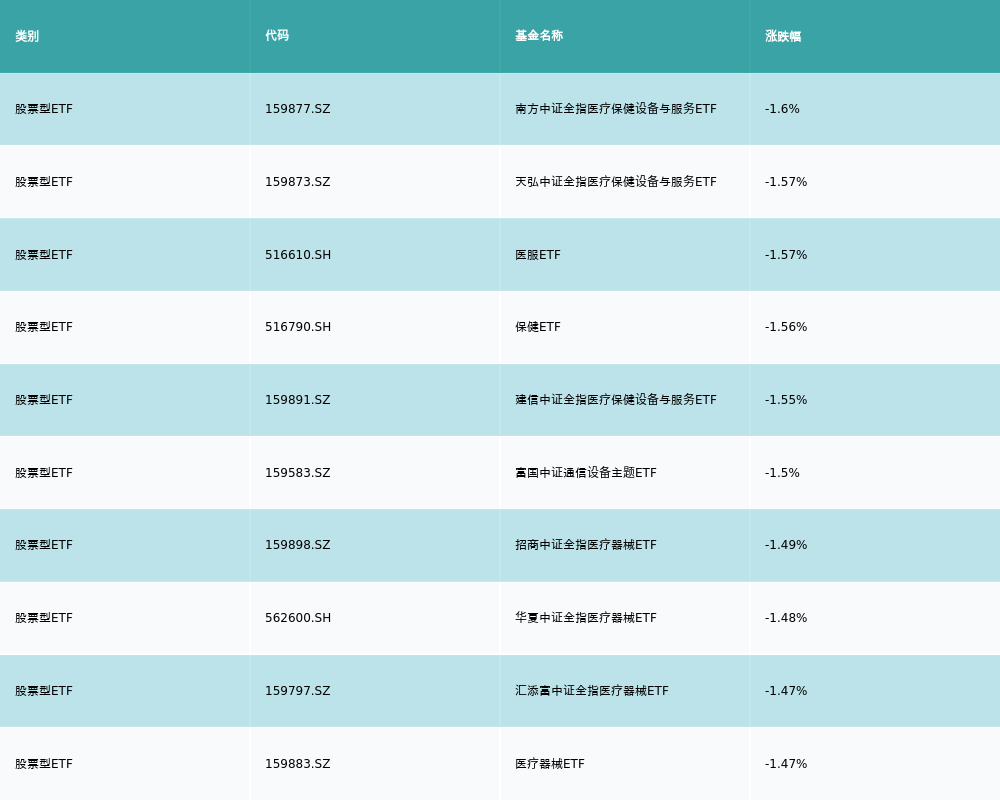Select fund code 159873.SZ
This screenshot has width=1000, height=800.
click(x=298, y=182)
